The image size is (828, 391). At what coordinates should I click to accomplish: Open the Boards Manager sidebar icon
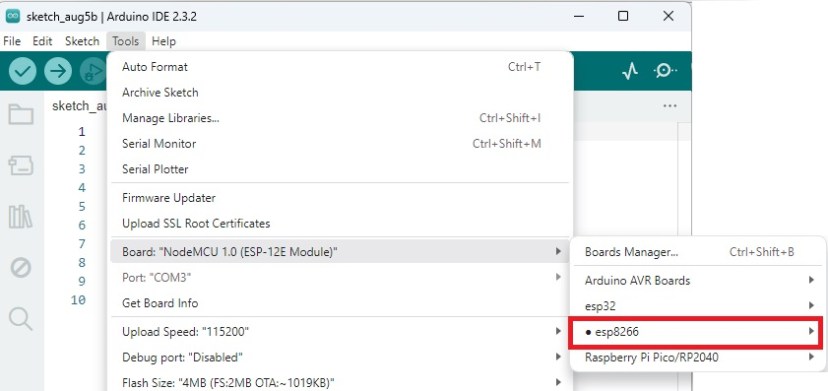(21, 165)
